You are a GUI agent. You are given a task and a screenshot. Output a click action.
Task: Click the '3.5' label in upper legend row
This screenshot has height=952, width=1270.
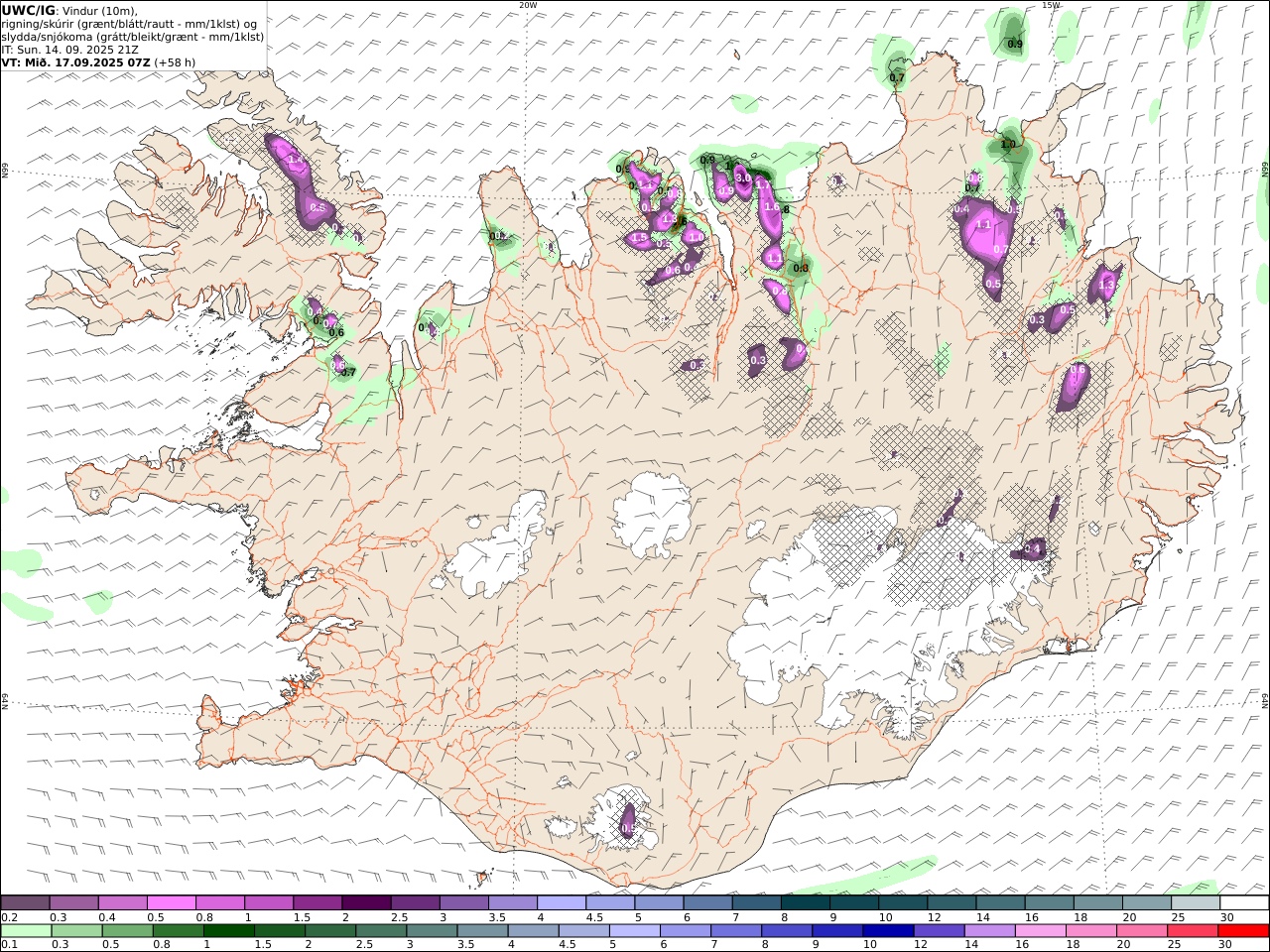click(x=496, y=917)
